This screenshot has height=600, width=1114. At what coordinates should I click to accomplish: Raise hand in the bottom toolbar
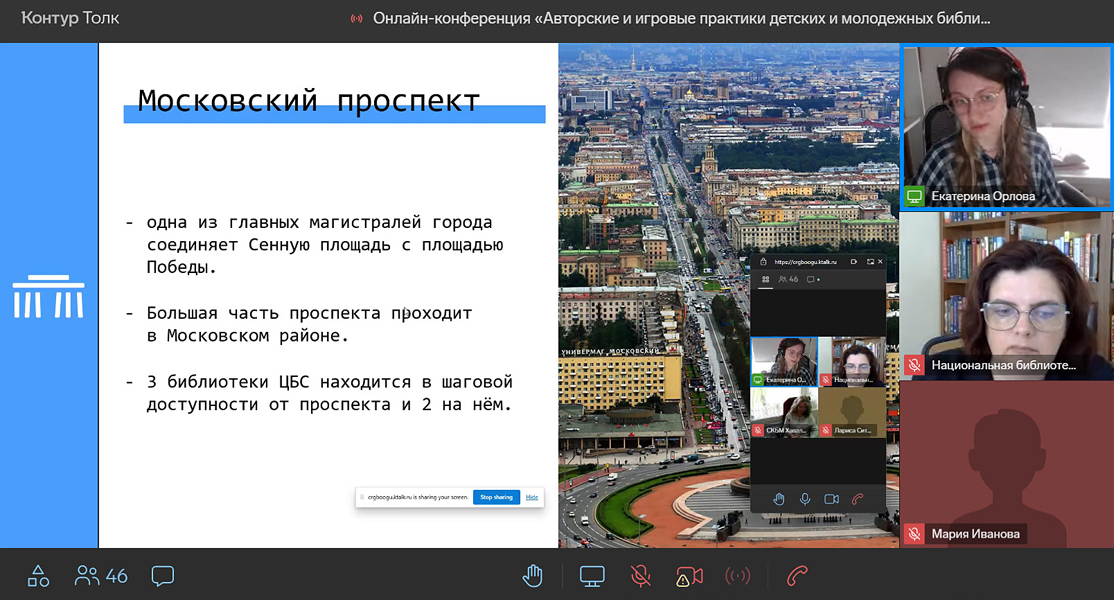click(x=533, y=576)
